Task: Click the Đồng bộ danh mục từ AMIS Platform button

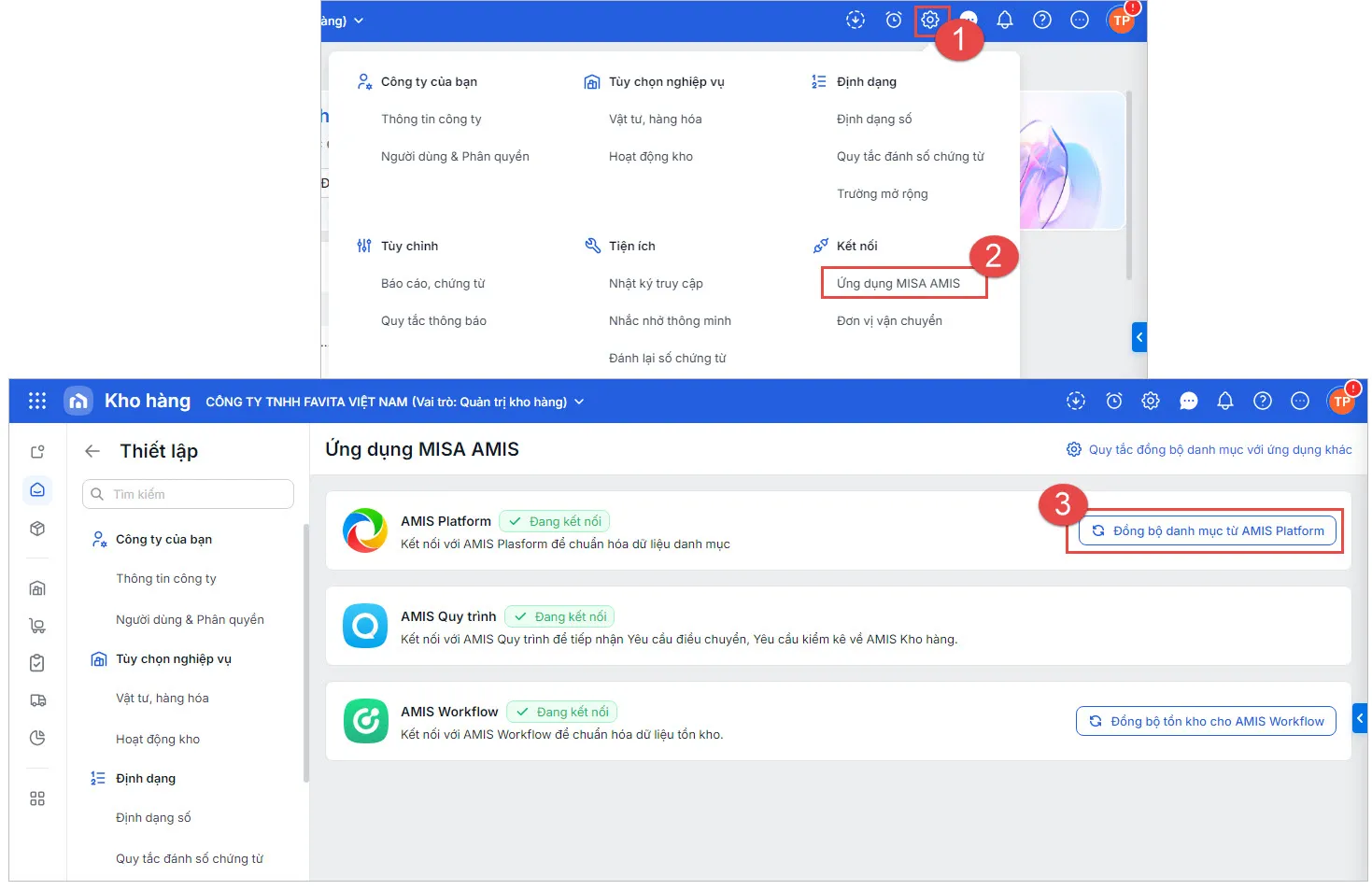Action: [1208, 530]
